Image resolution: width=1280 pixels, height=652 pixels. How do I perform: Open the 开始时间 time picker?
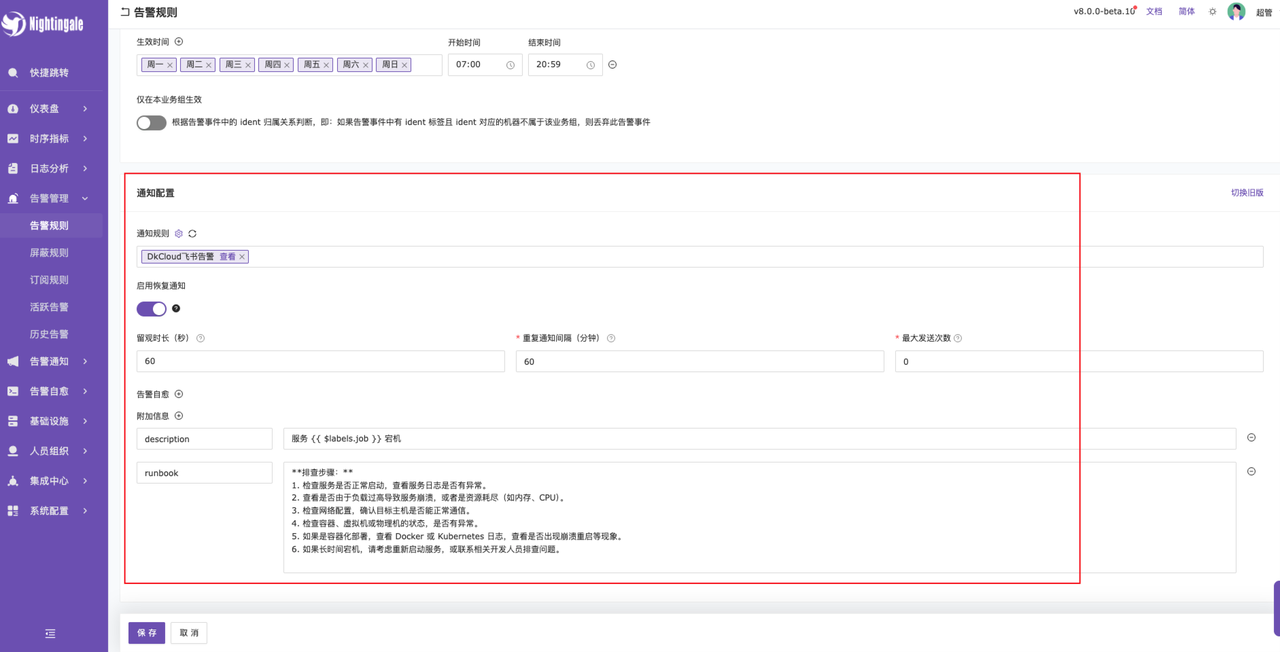(x=484, y=65)
